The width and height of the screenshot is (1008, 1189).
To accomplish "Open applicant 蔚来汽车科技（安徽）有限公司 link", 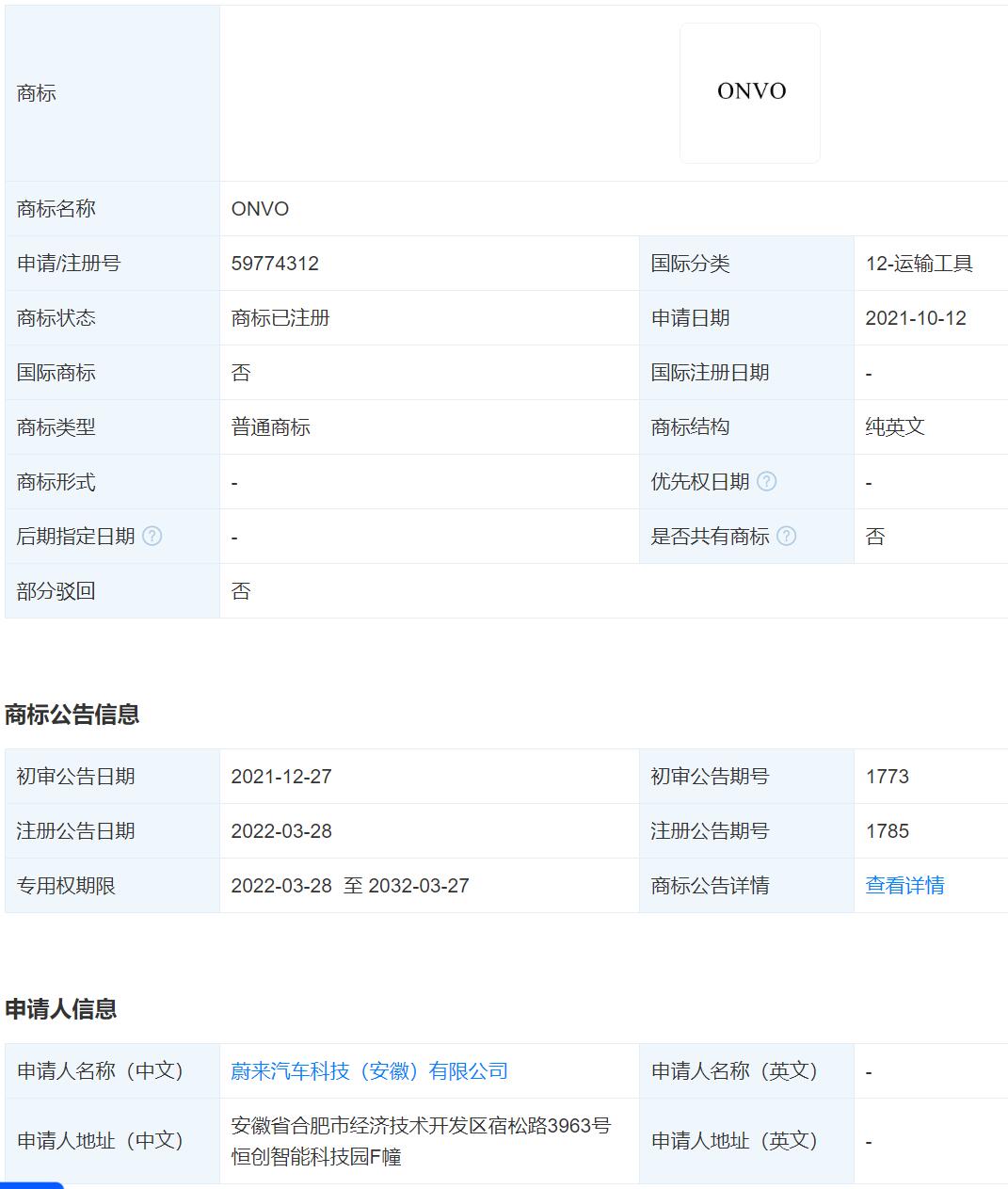I will pyautogui.click(x=369, y=1071).
